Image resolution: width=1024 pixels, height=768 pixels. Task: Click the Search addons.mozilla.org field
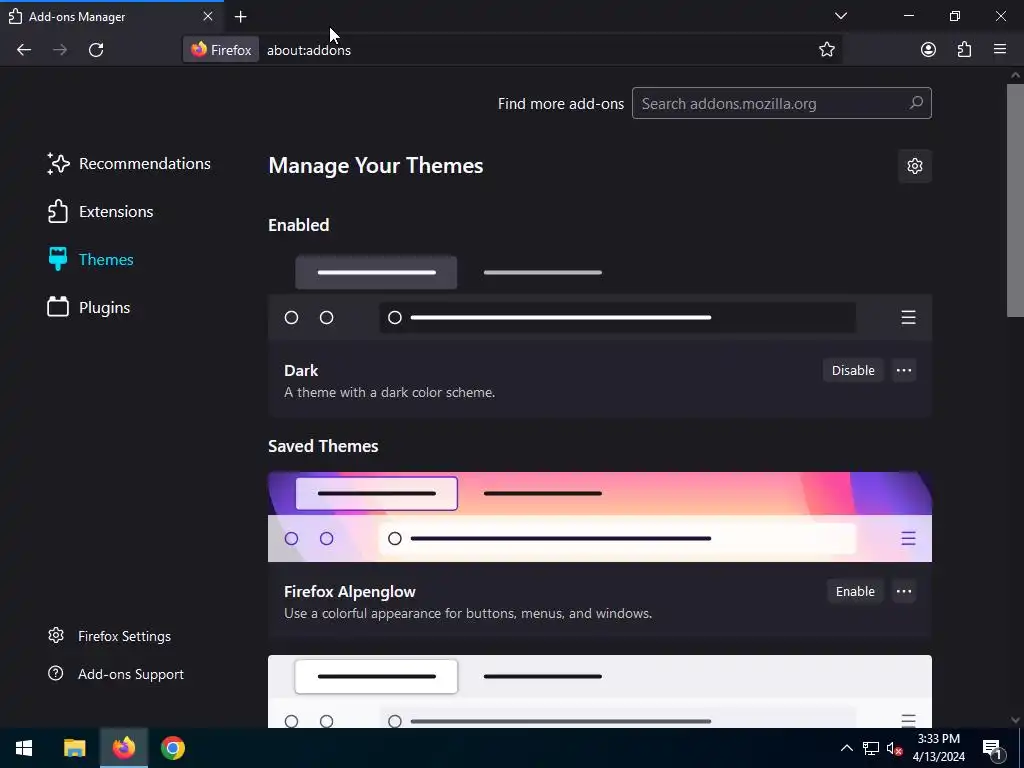tap(781, 103)
